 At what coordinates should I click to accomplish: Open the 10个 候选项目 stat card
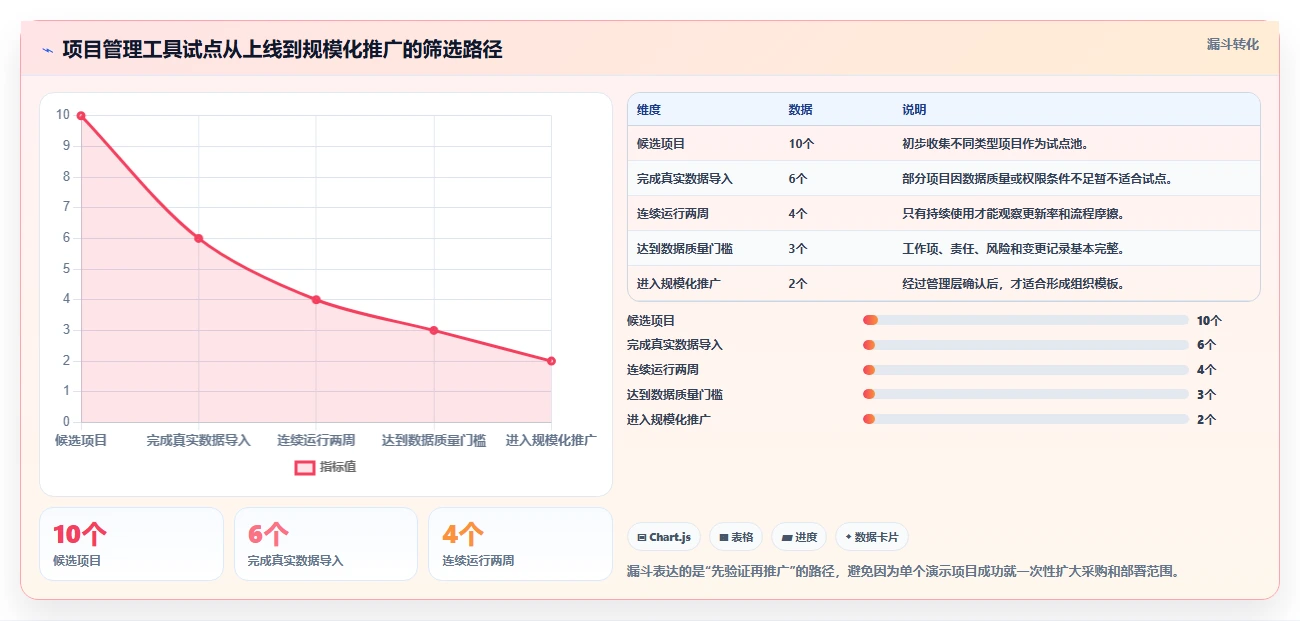click(x=131, y=544)
